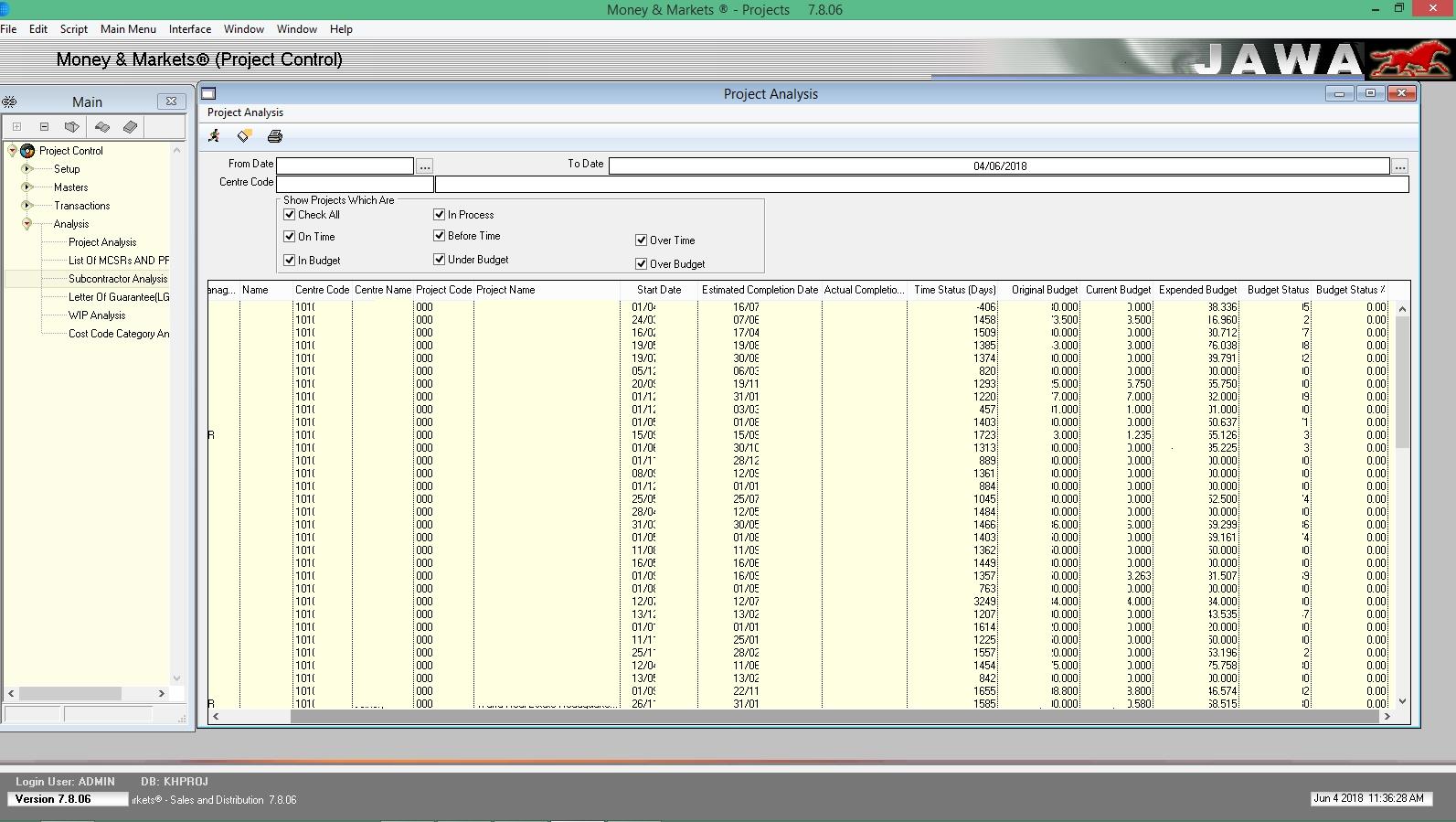1456x822 pixels.
Task: Click the Main panel horizontal scrollbar thumb
Action: pos(69,694)
